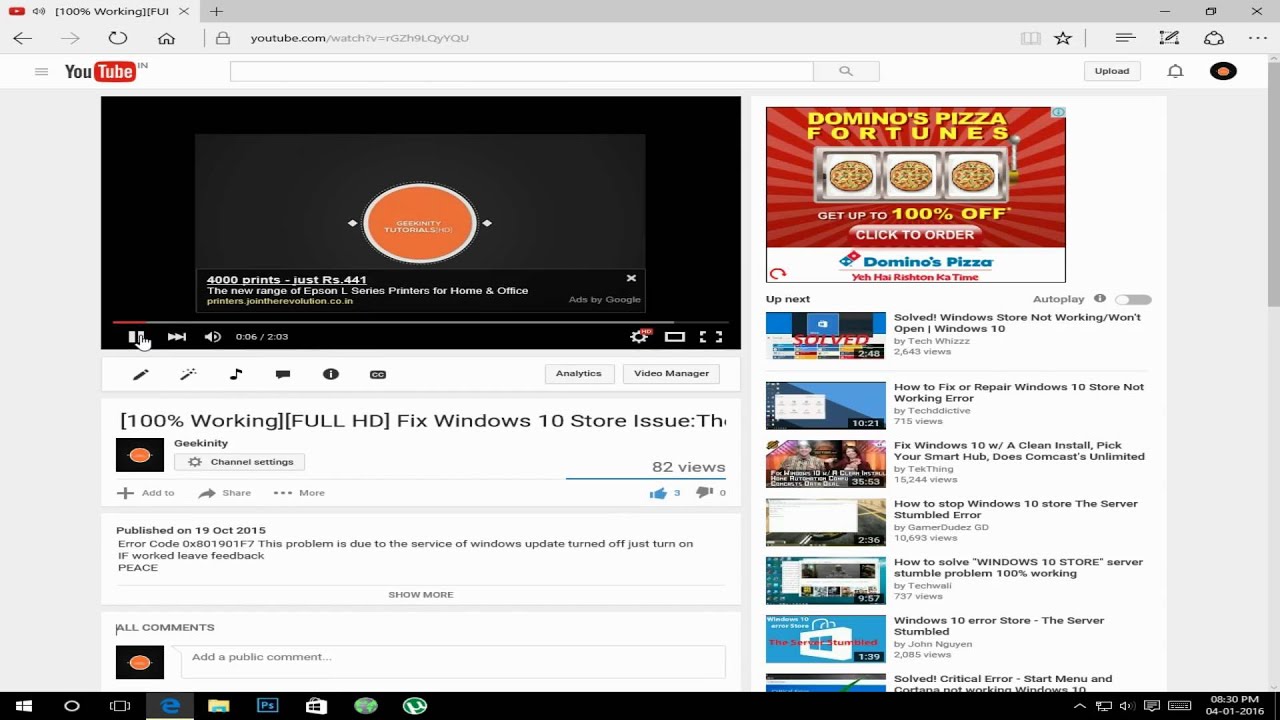Screen dimensions: 1280x720
Task: Close the Epson overlay ad
Action: coord(631,278)
